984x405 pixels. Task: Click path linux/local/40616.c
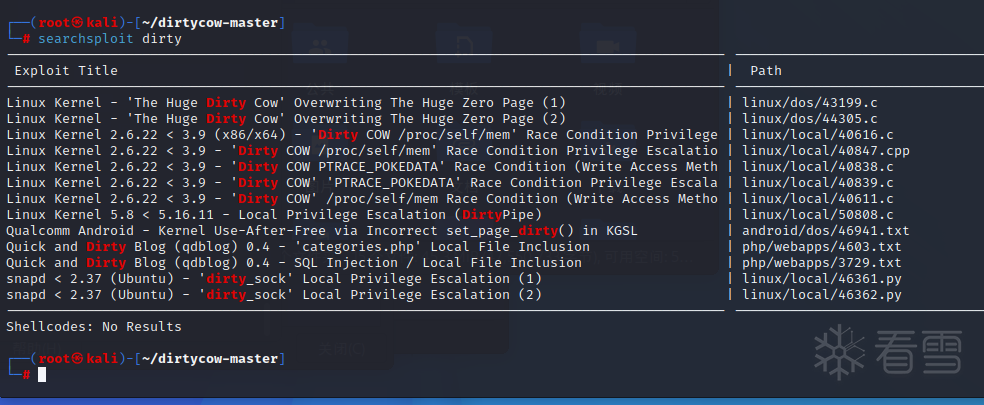[x=818, y=134]
